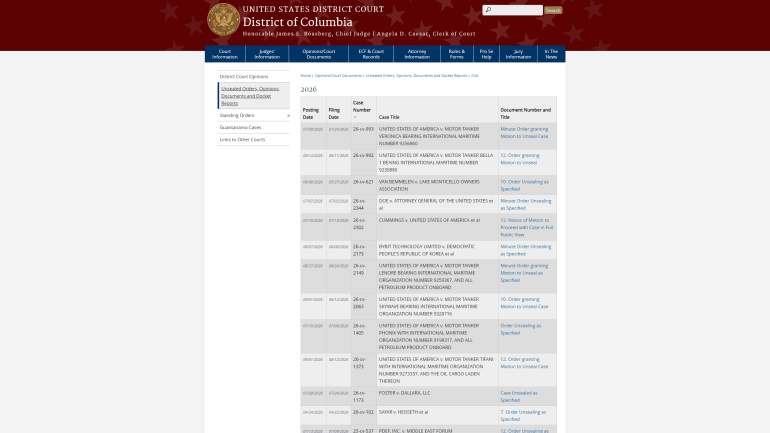Click the Posting Date column header
The height and width of the screenshot is (433, 770).
tap(310, 113)
